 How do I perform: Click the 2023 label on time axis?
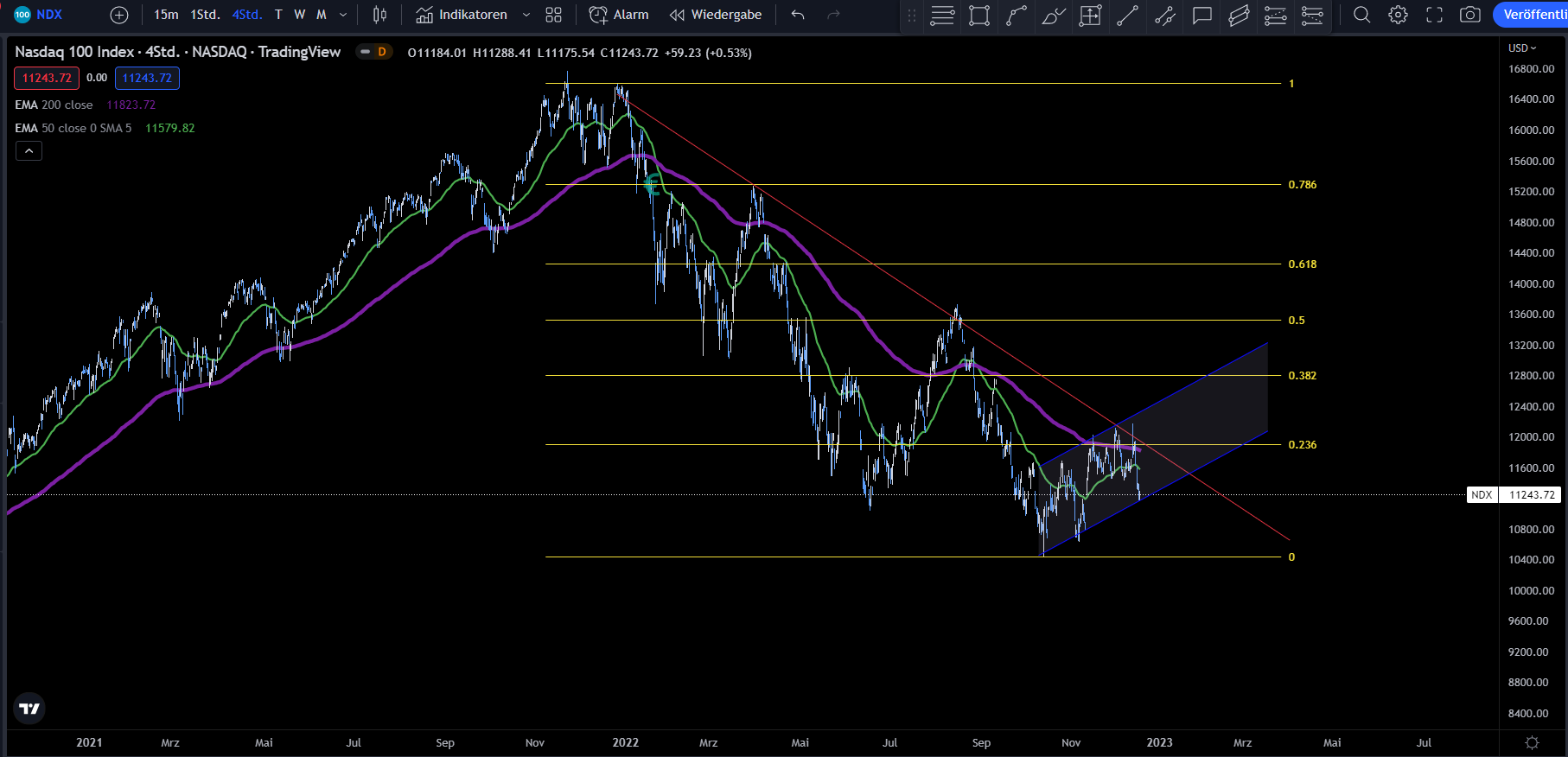(1160, 742)
